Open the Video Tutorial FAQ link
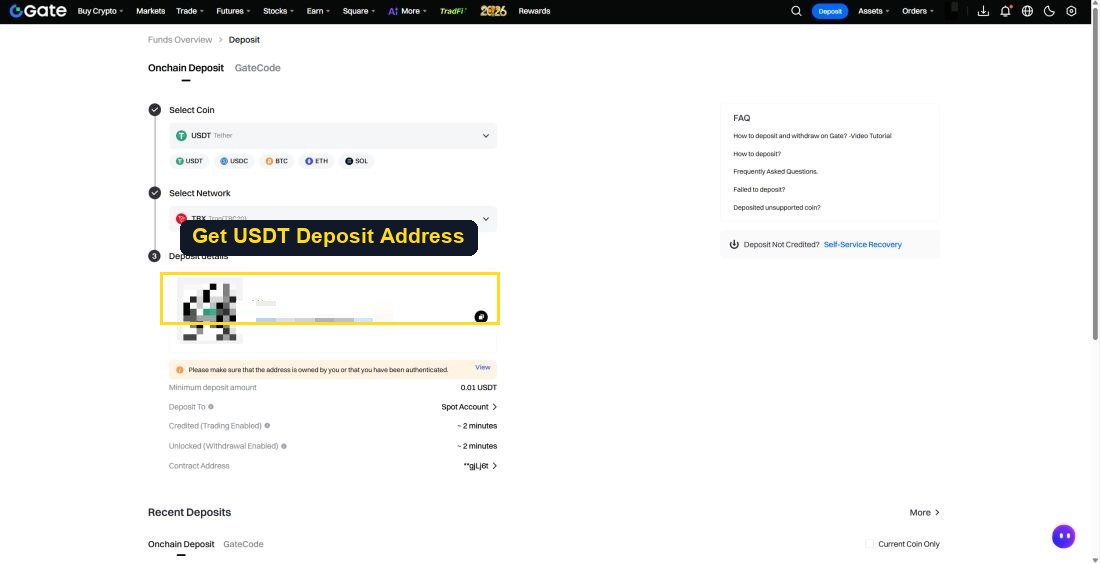Screen dimensions: 1100x563 click(x=812, y=136)
